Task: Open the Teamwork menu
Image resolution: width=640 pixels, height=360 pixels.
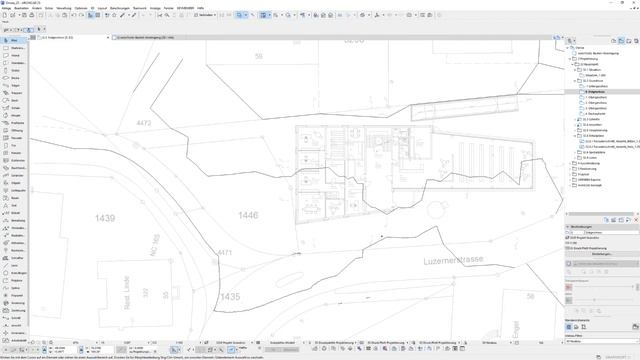Action: tap(140, 8)
